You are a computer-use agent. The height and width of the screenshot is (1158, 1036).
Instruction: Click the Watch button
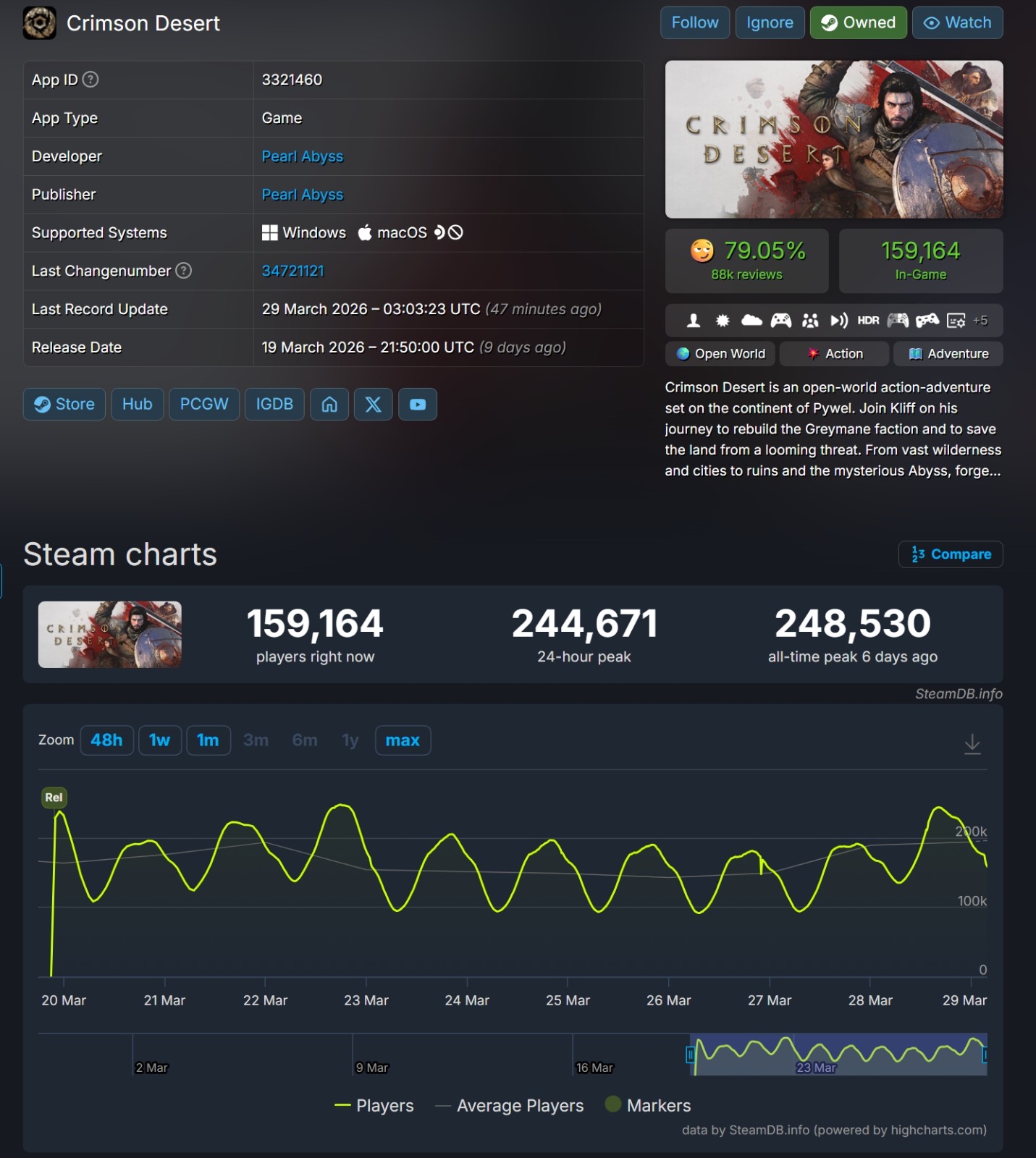click(x=957, y=22)
